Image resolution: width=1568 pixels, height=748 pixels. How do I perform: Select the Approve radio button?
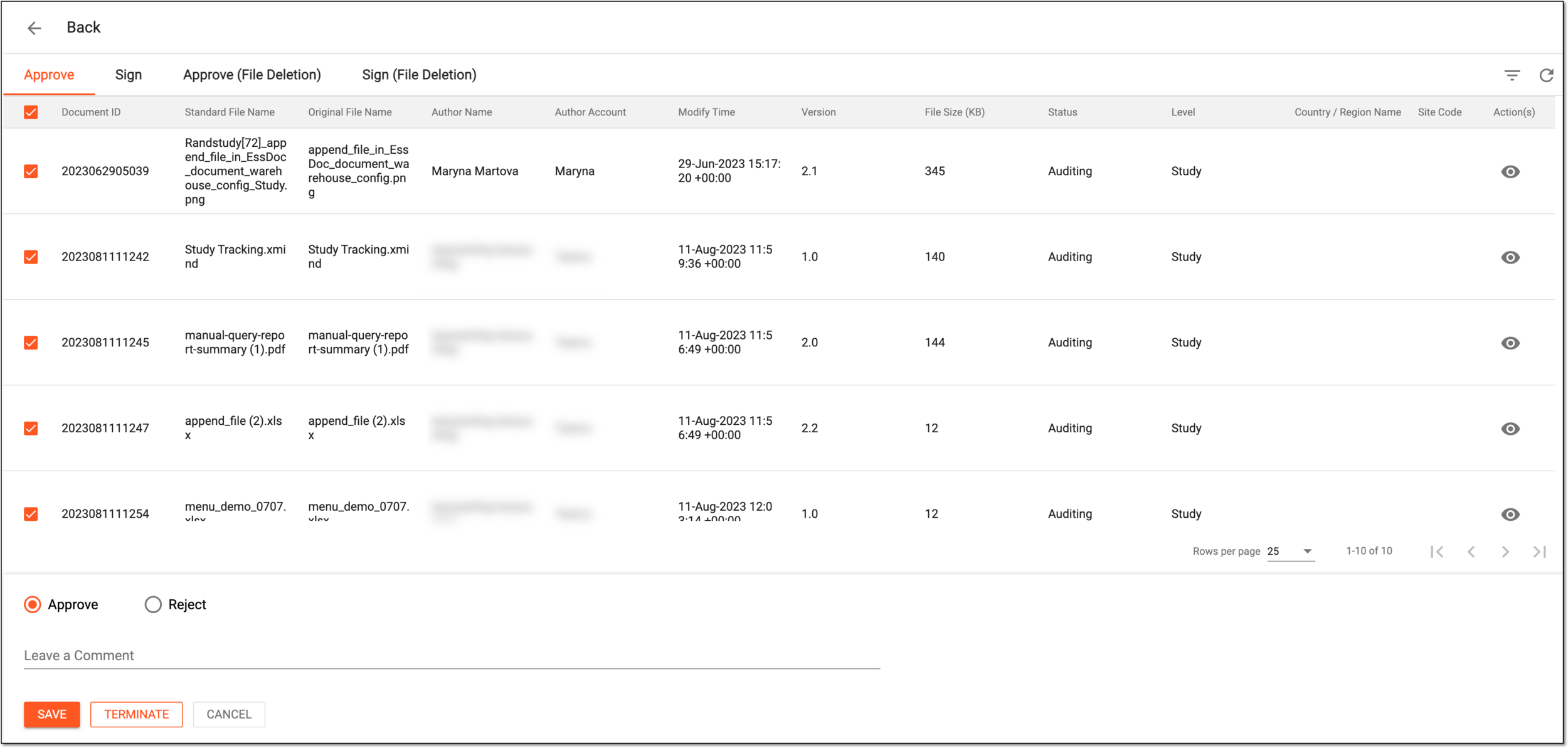pos(33,604)
